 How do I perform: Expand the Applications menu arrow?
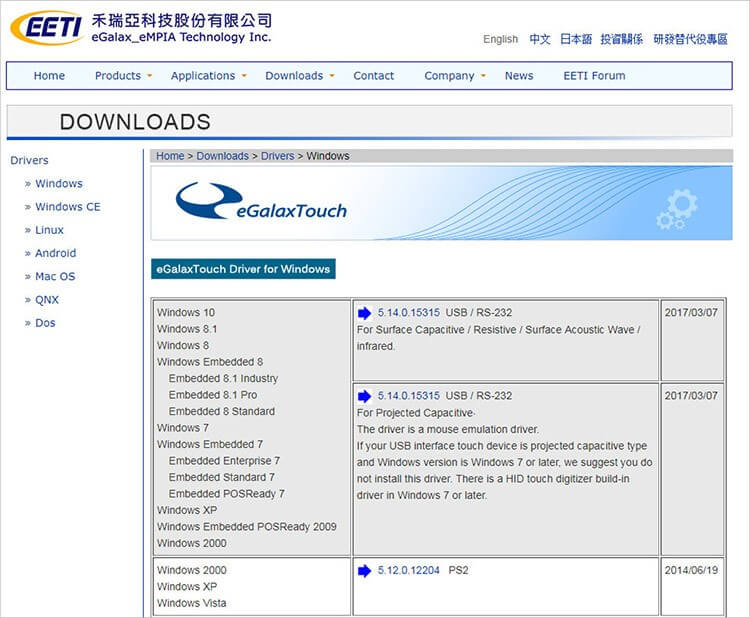coord(244,76)
